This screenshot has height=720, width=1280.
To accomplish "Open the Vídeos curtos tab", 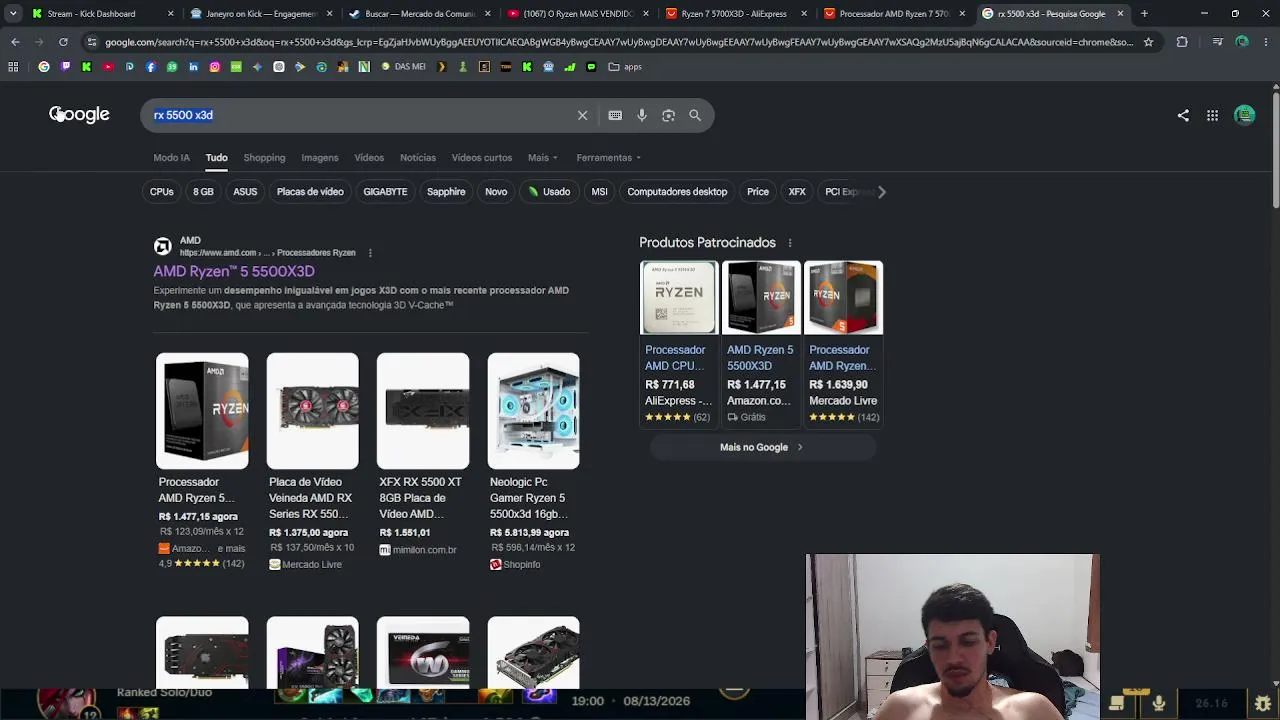I will (x=482, y=158).
